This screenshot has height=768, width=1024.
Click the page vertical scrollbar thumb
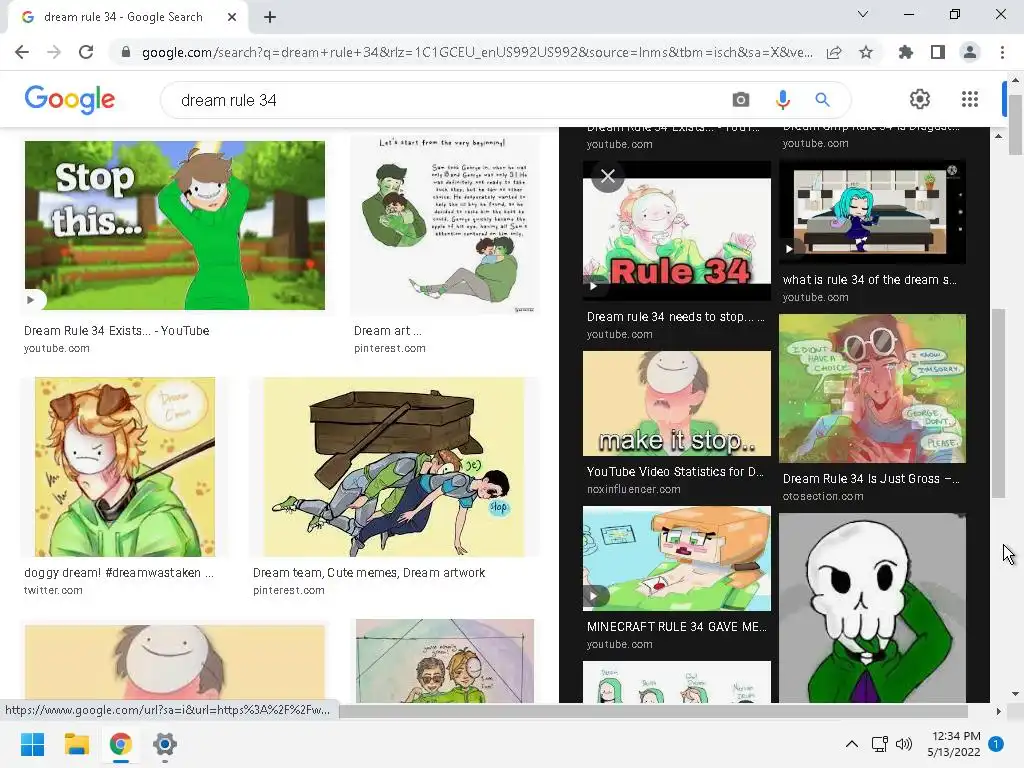1015,125
